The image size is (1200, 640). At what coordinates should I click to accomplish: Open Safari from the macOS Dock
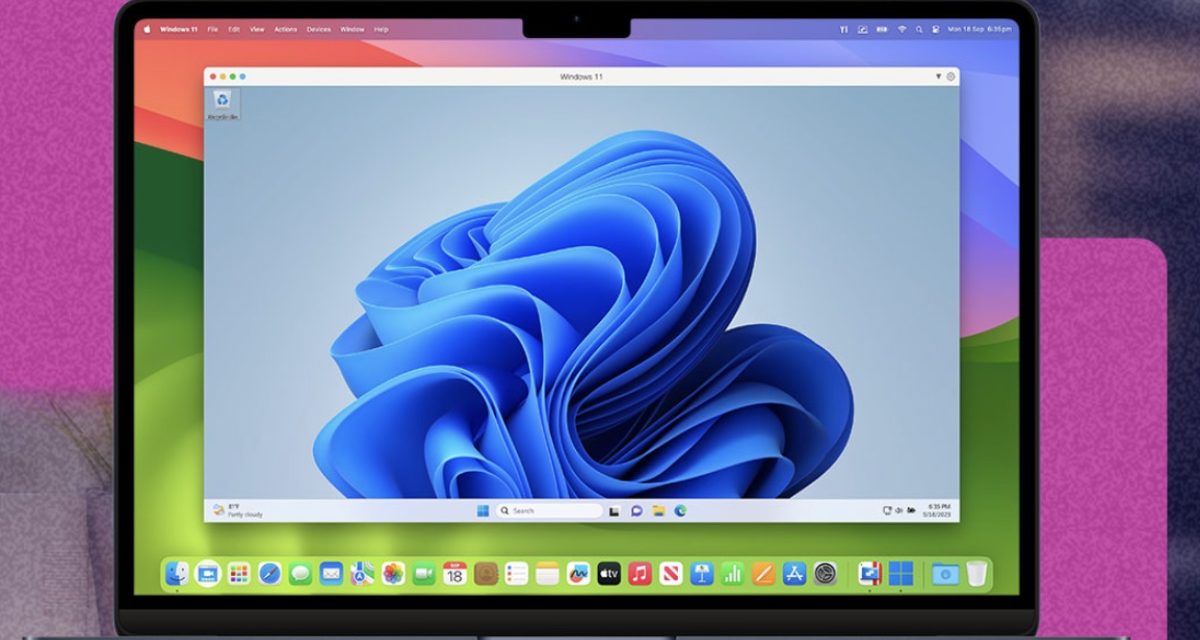point(270,574)
